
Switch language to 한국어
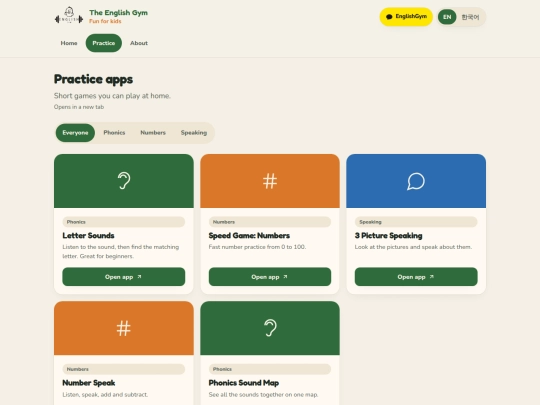tap(470, 17)
